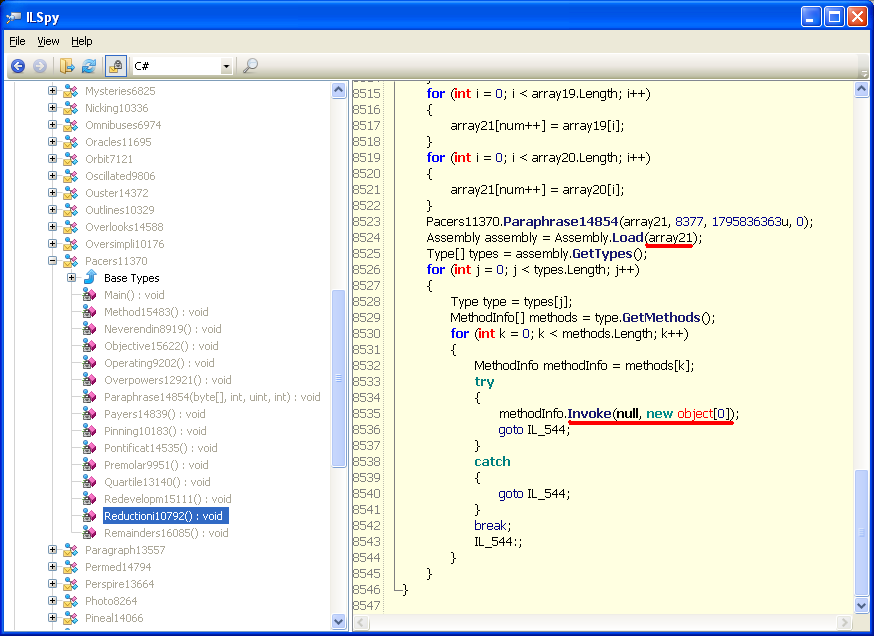Click the code panel scroll-down arrow

[861, 604]
